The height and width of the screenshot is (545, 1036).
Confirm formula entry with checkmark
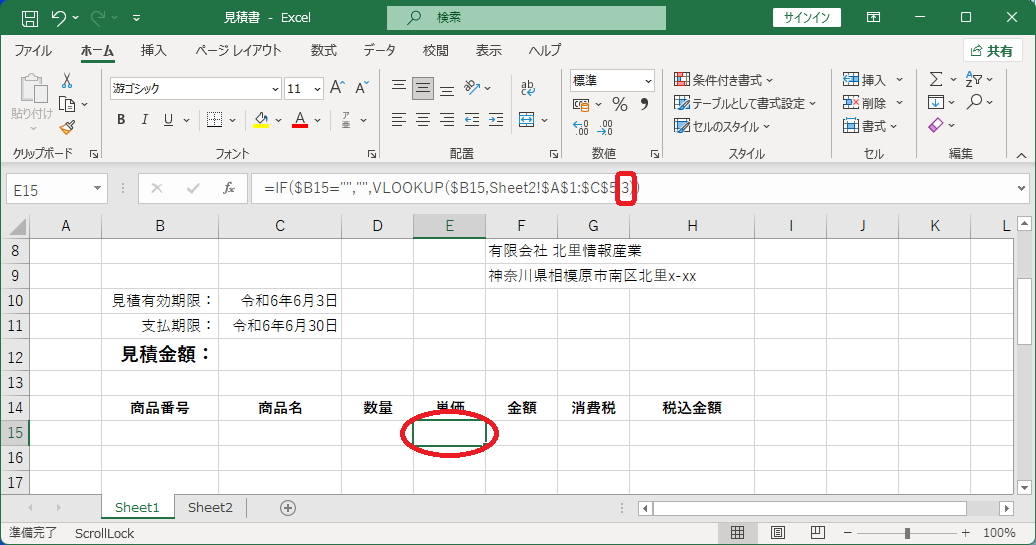pyautogui.click(x=193, y=189)
